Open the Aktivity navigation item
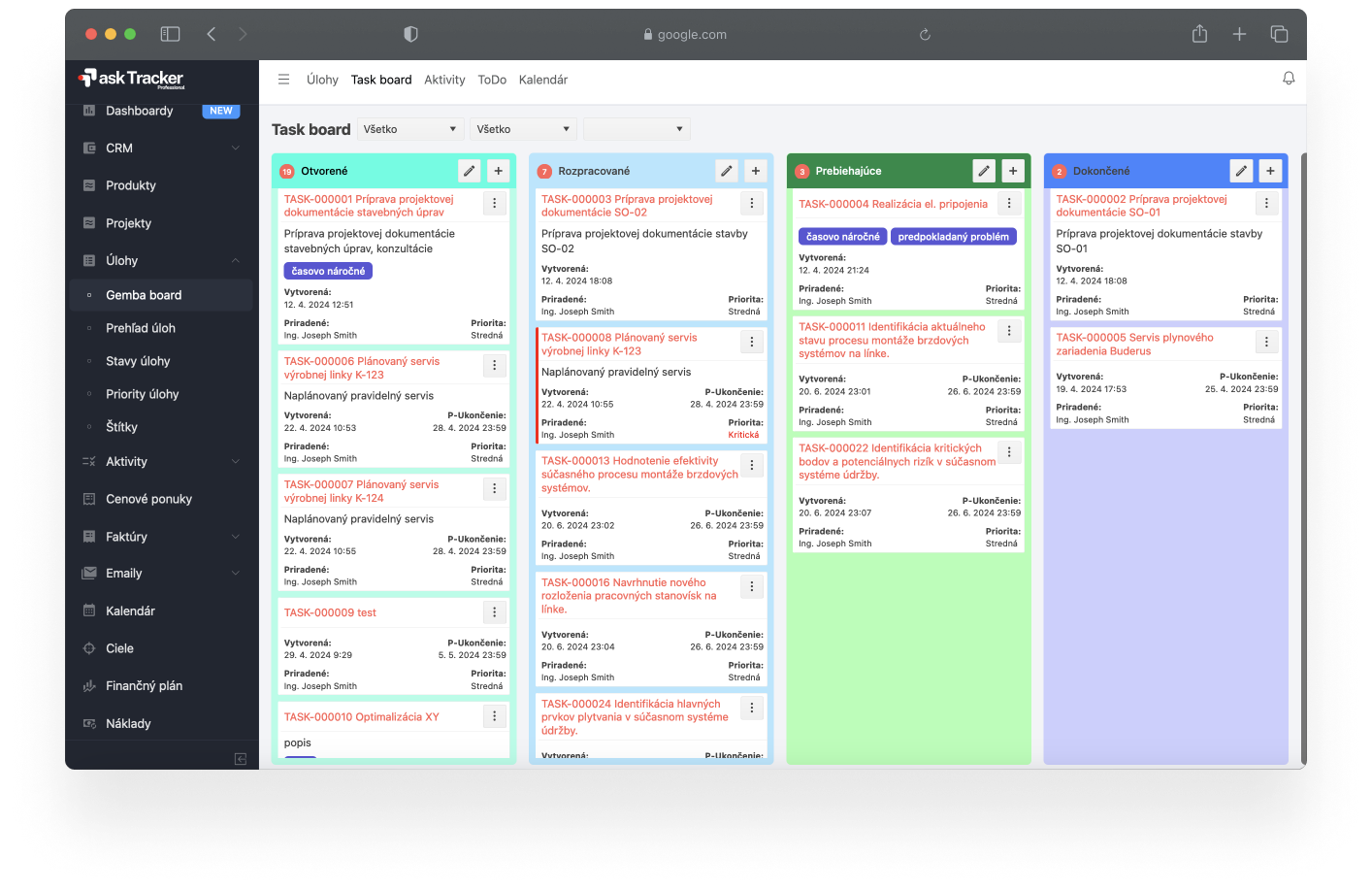 [x=444, y=80]
